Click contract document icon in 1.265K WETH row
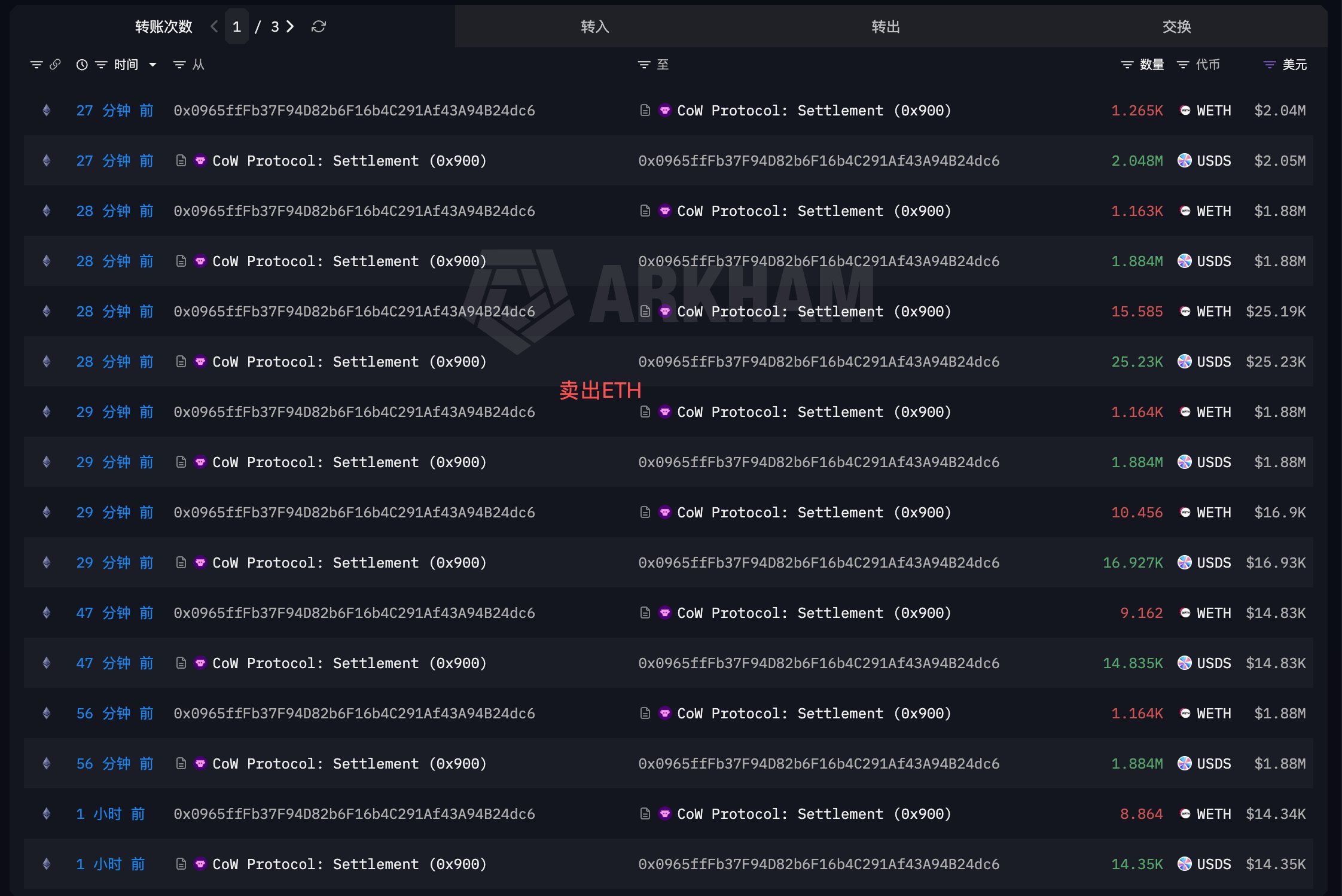The height and width of the screenshot is (896, 1342). [x=645, y=110]
